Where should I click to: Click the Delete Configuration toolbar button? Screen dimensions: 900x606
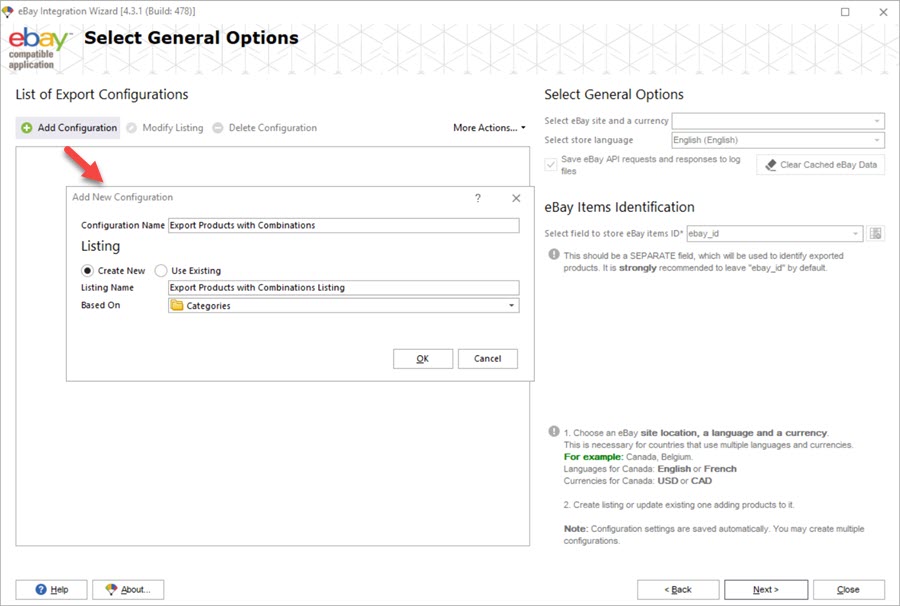[x=265, y=128]
